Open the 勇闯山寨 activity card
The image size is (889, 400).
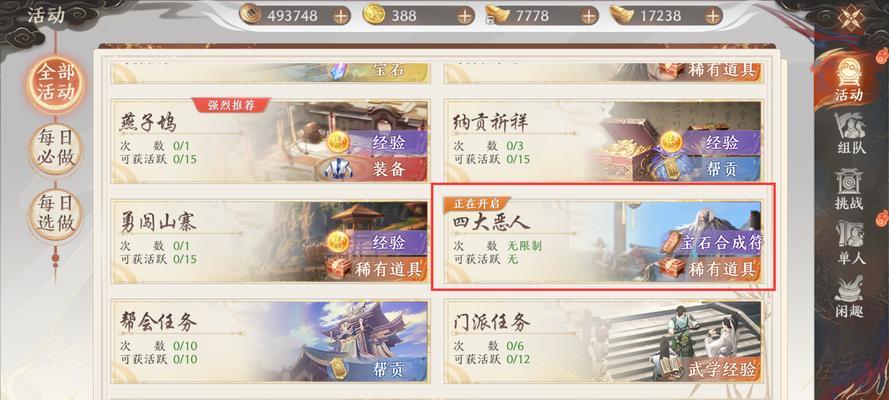(x=269, y=241)
